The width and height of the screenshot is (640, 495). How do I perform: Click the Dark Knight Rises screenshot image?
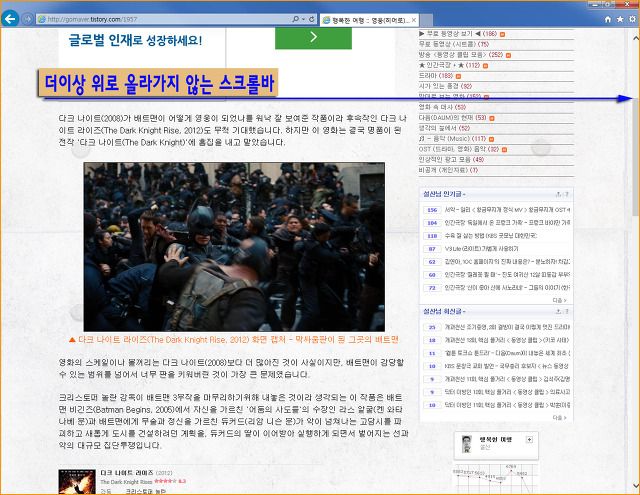coord(234,247)
